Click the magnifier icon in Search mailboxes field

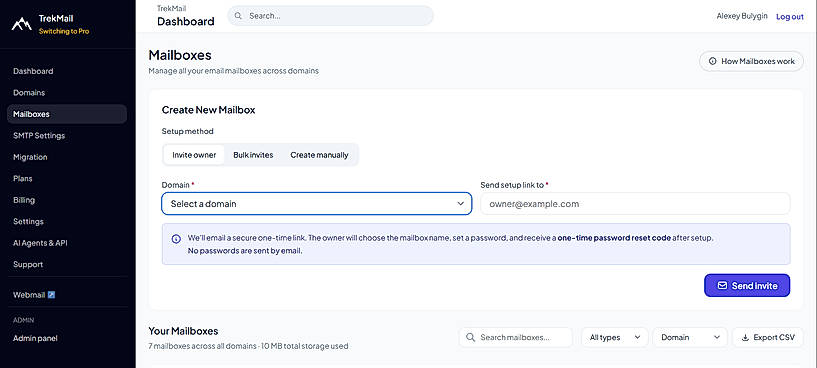[x=471, y=337]
